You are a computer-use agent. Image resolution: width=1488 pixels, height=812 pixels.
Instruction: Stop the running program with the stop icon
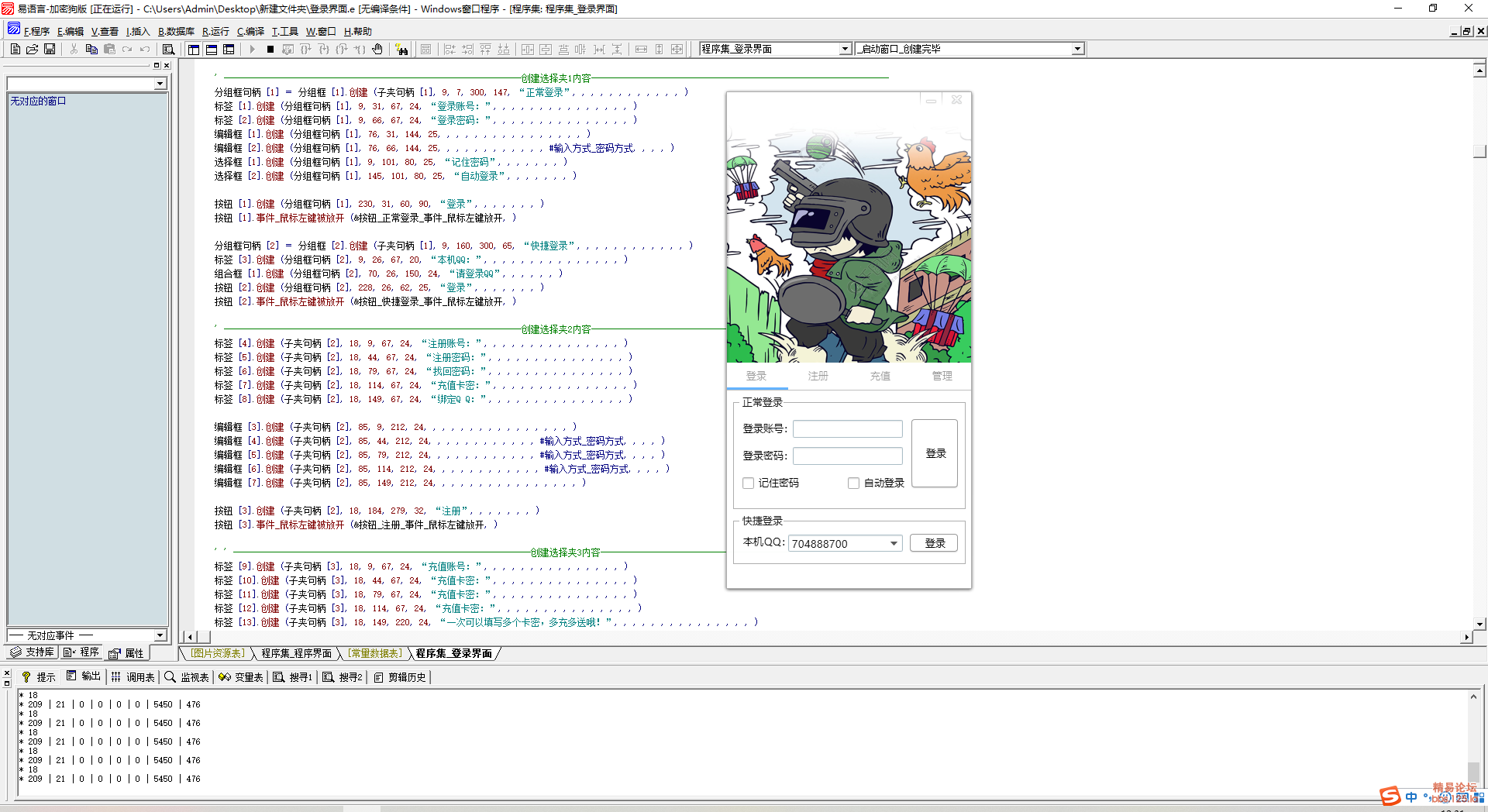[x=270, y=49]
